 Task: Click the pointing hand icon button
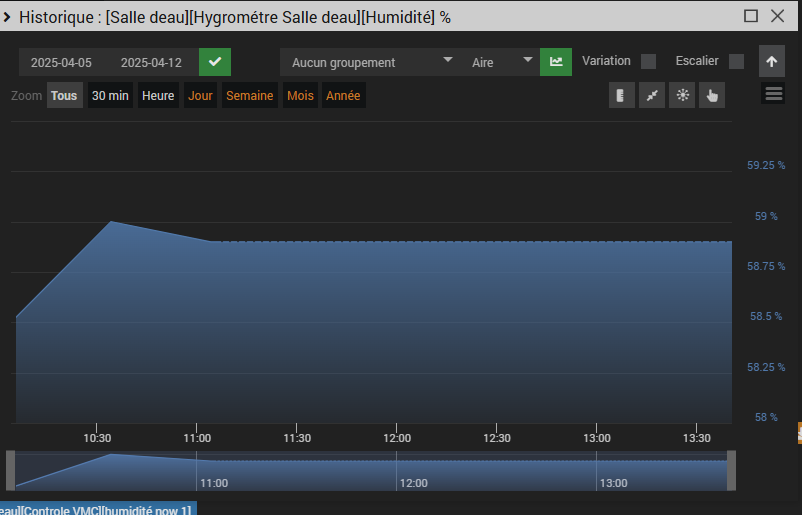pyautogui.click(x=712, y=95)
